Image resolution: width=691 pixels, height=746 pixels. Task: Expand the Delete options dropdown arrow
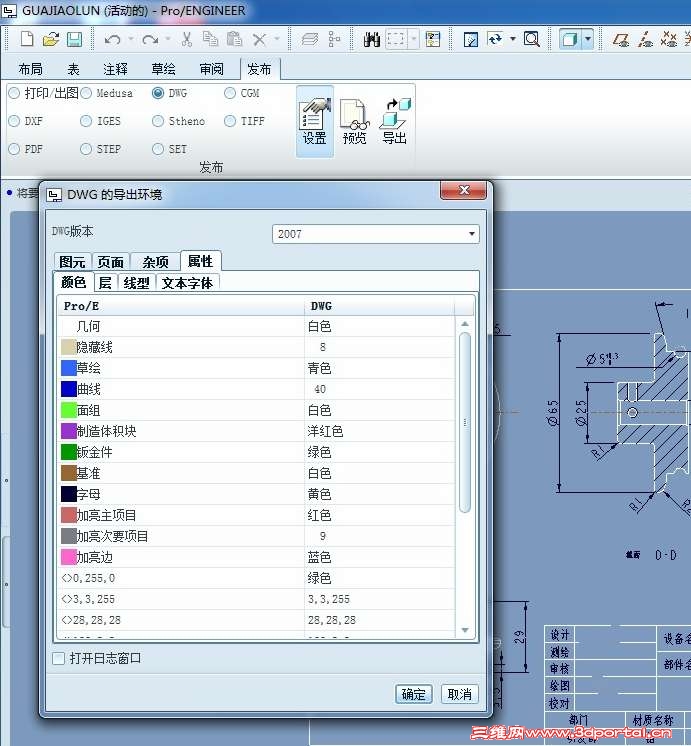tap(276, 39)
